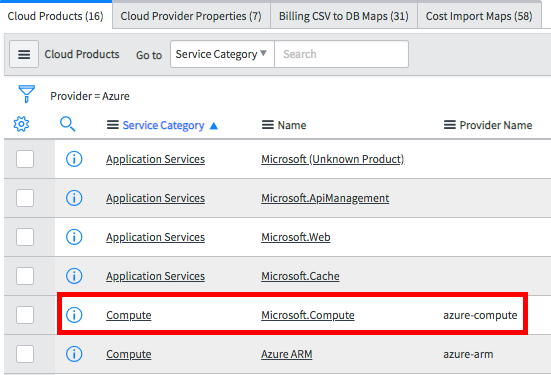Preview Microsoft.ApiManagement record info icon

pos(74,198)
